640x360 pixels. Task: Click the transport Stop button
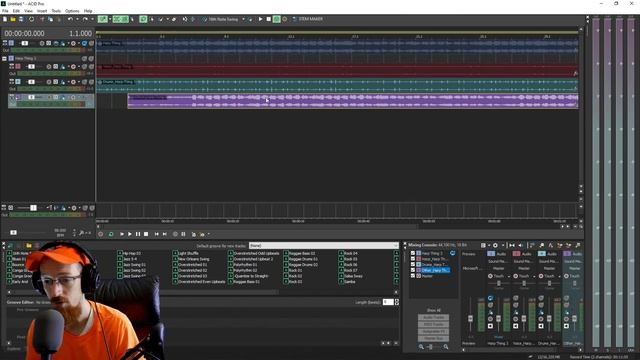pos(146,234)
